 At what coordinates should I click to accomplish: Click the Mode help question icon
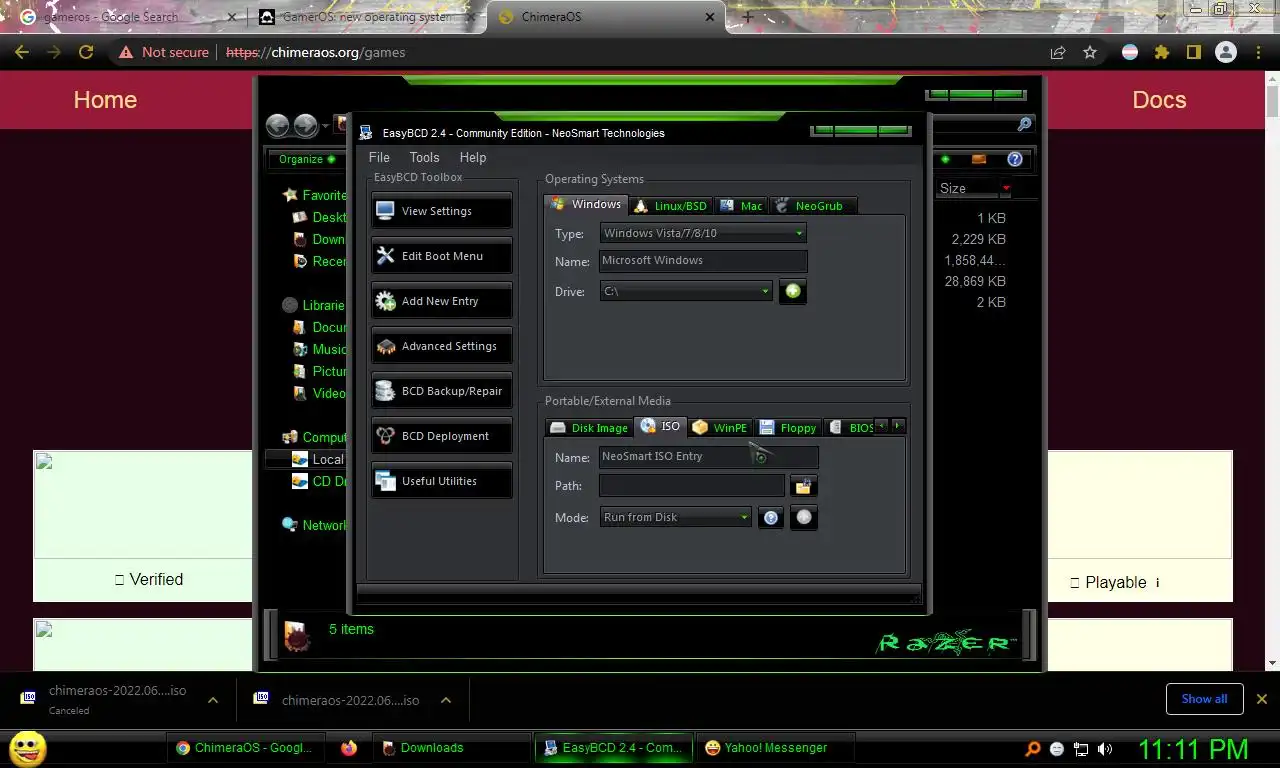(771, 518)
